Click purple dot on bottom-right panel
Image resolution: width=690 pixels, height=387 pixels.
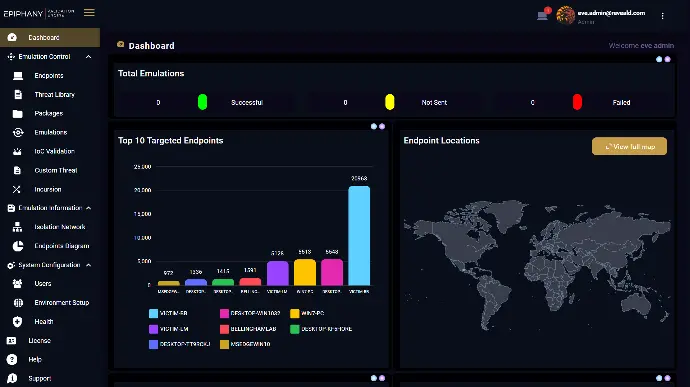[x=668, y=378]
